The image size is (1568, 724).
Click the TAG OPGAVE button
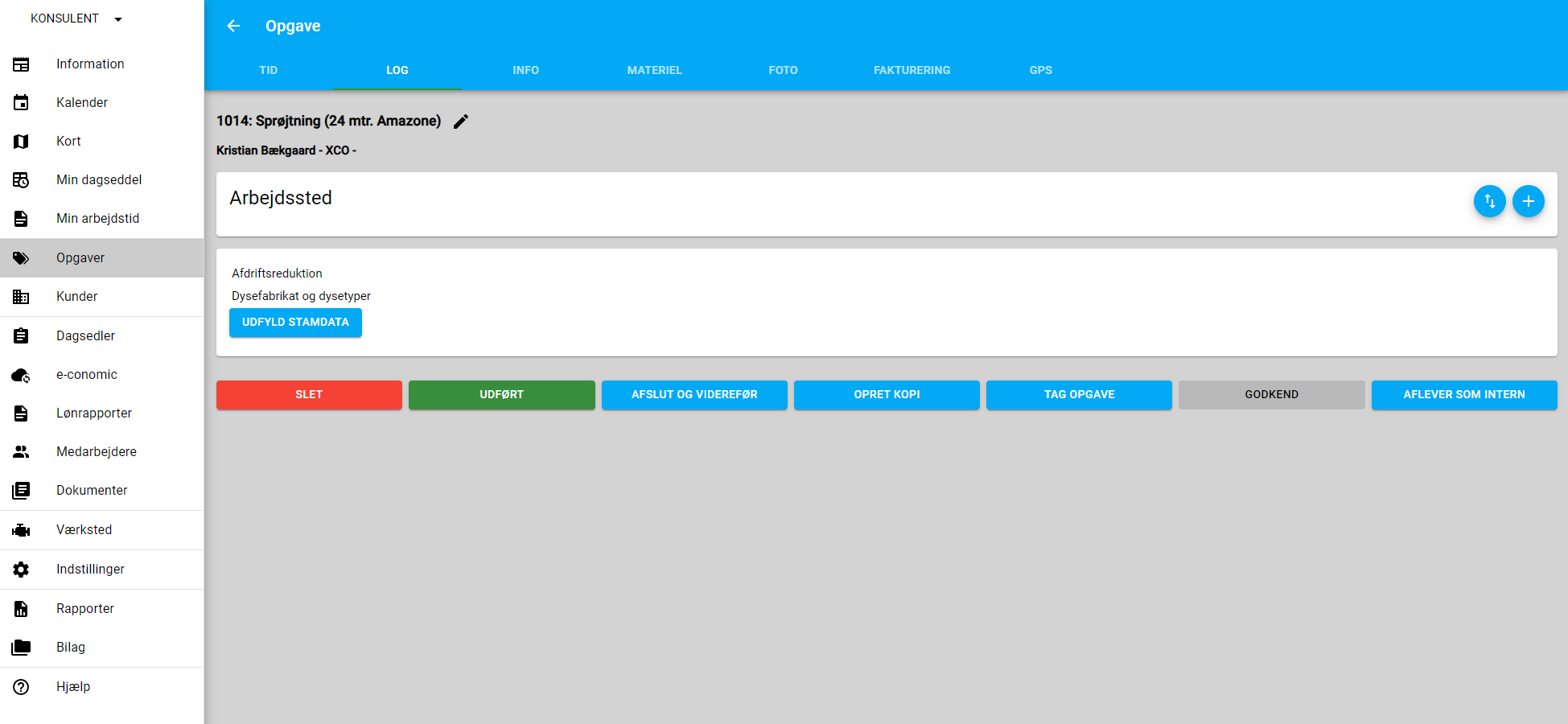point(1079,395)
